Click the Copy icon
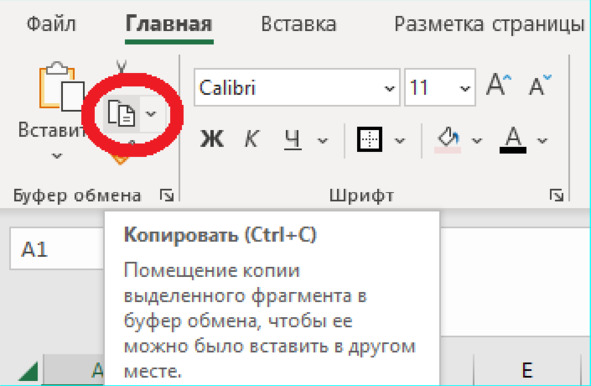 point(121,113)
